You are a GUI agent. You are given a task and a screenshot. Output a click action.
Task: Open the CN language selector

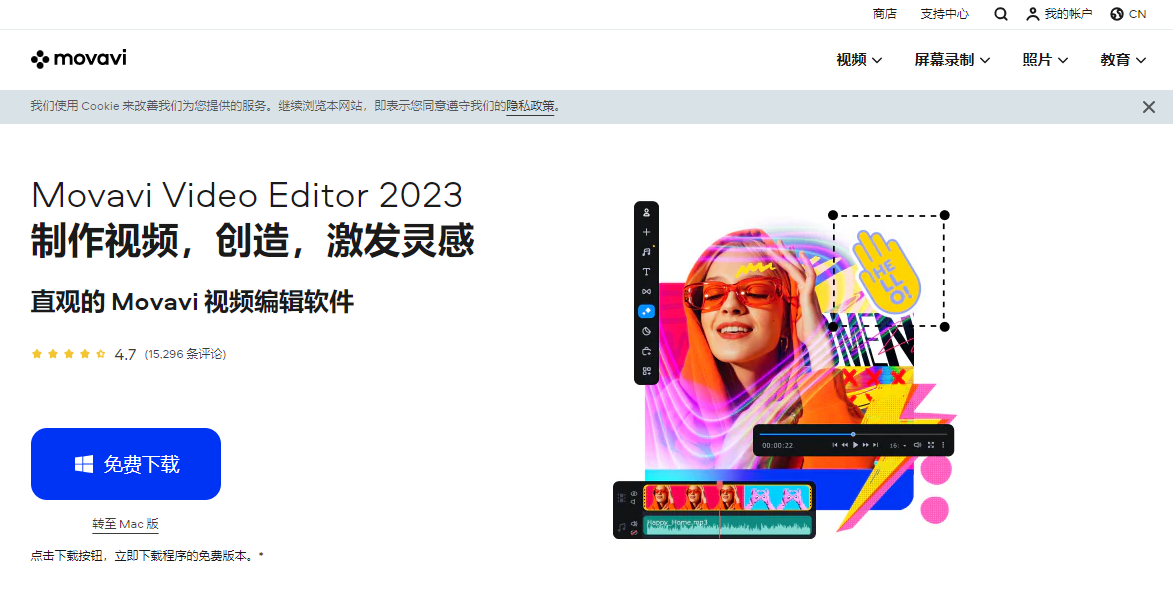(x=1128, y=14)
